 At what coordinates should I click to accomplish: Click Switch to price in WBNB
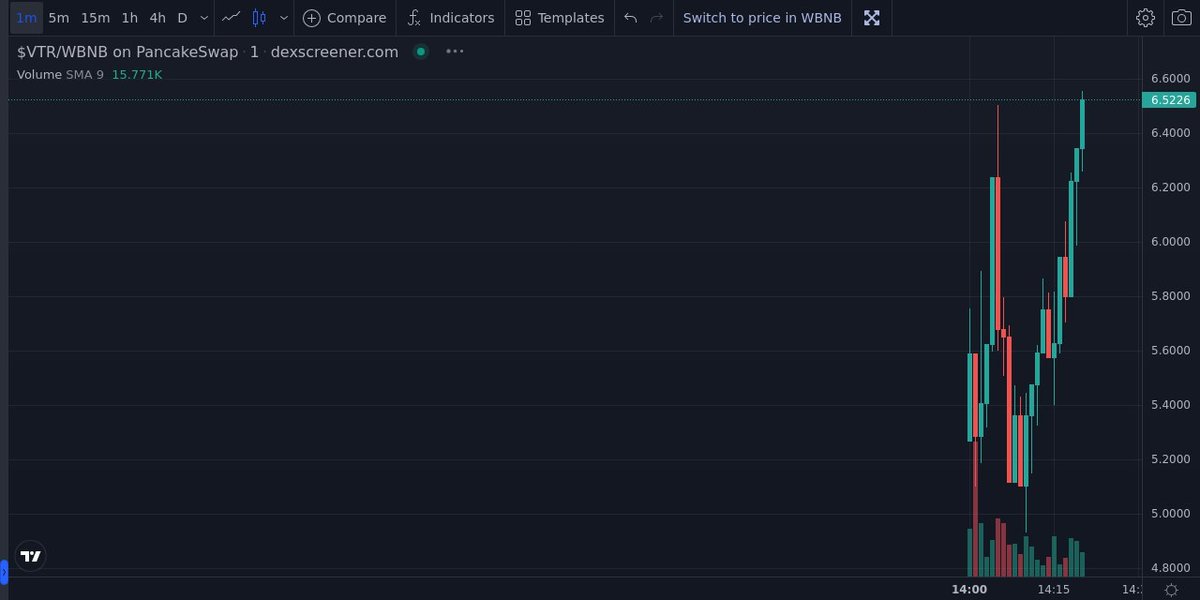coord(762,17)
